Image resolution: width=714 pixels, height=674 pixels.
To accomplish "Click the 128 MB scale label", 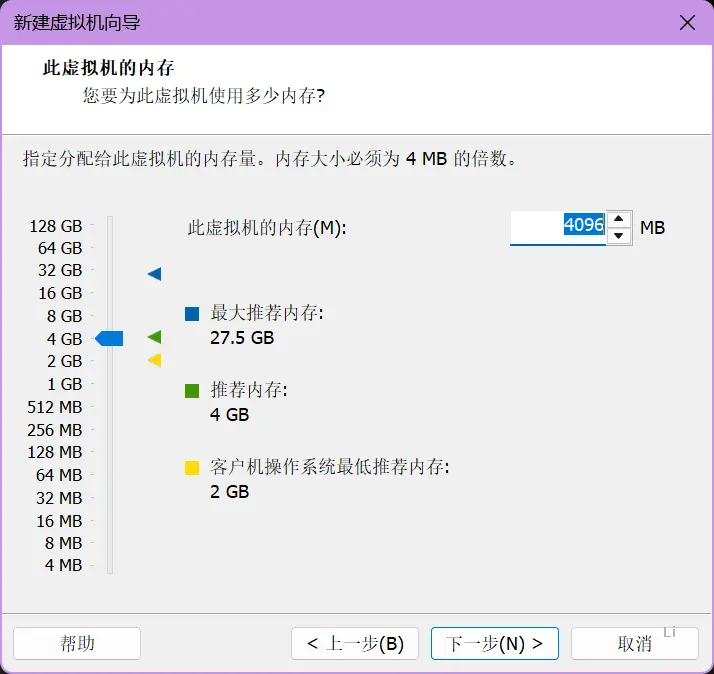I will point(54,452).
